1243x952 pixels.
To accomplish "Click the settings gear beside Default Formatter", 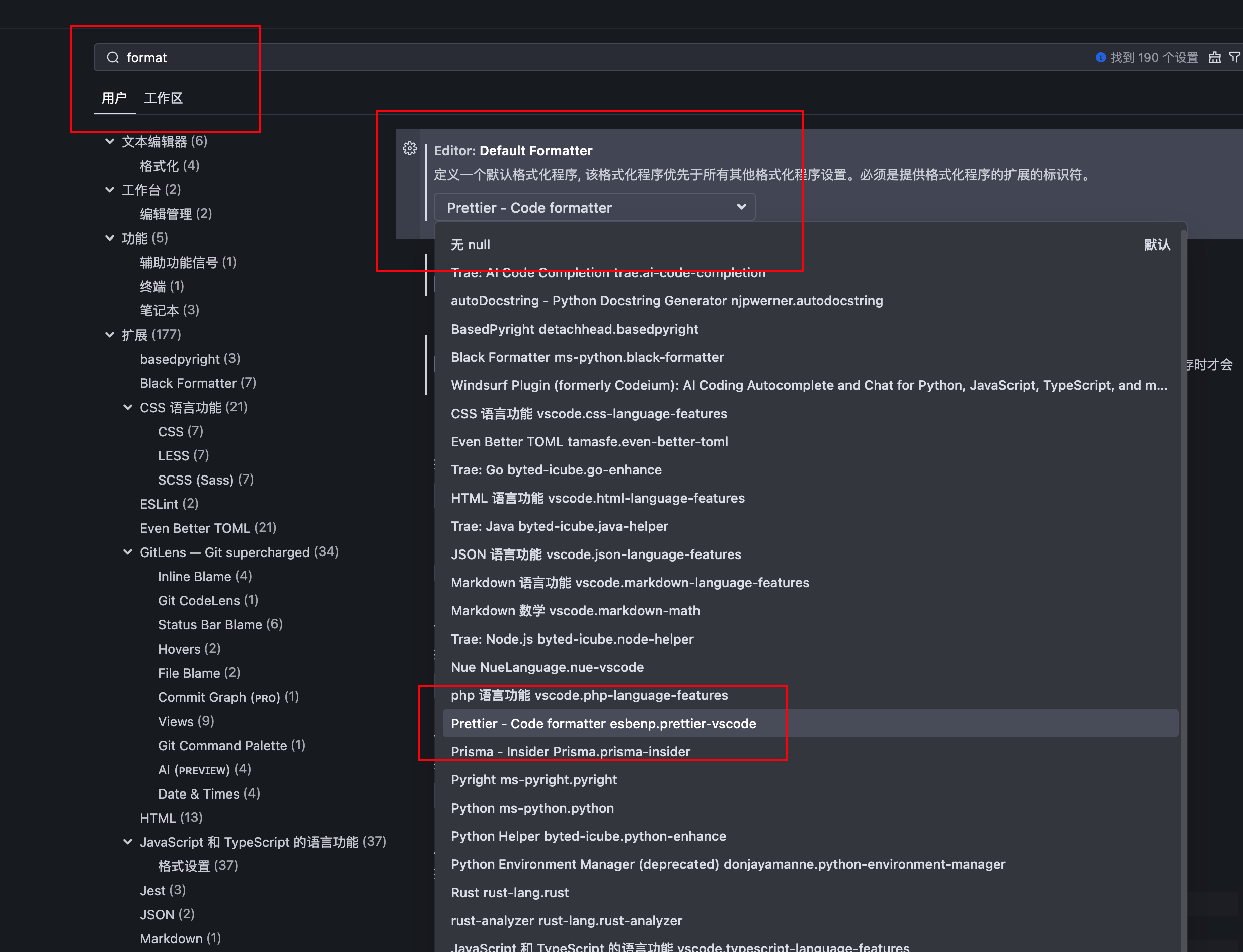I will pos(409,149).
